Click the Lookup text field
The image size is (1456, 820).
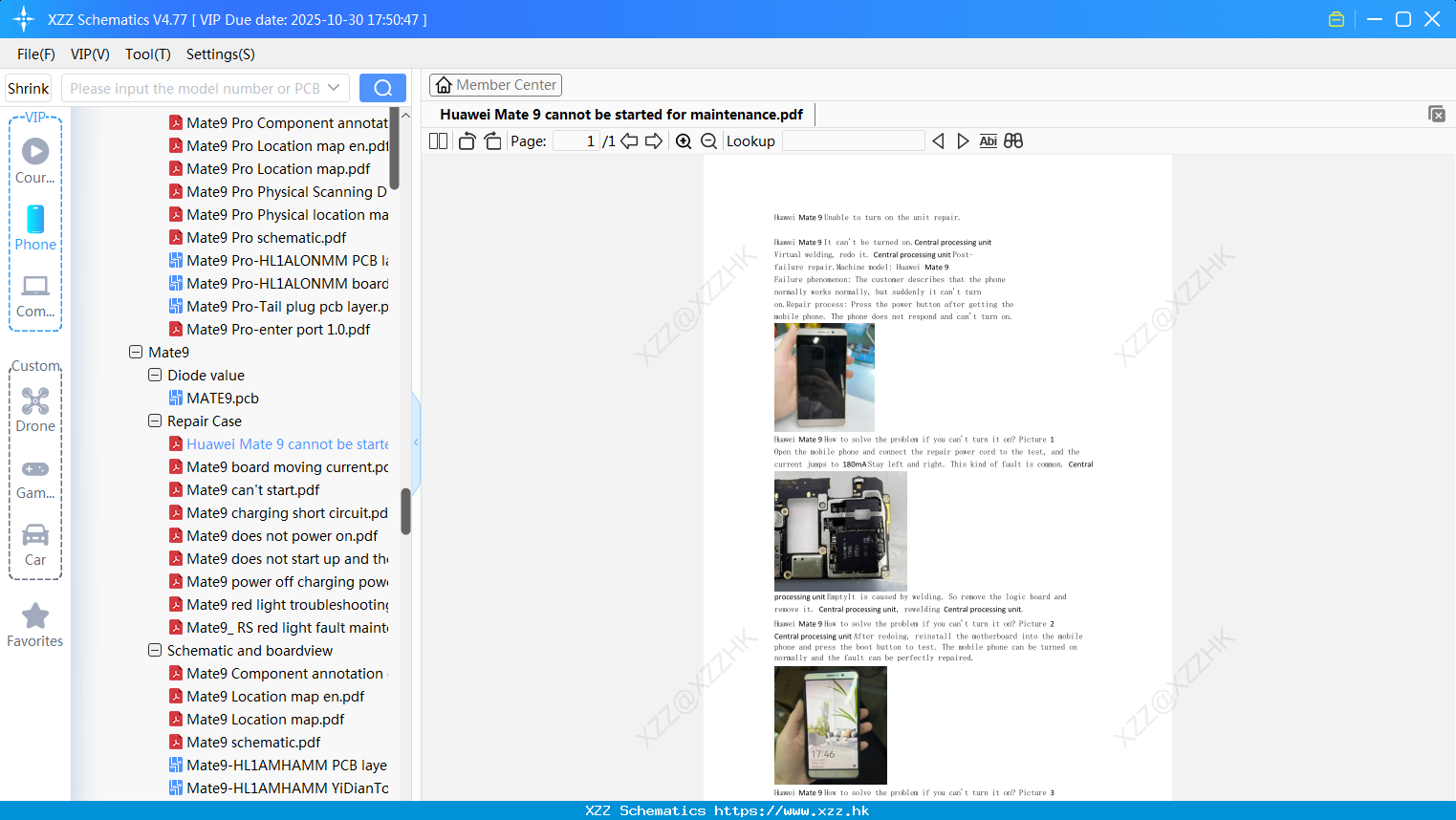click(853, 141)
